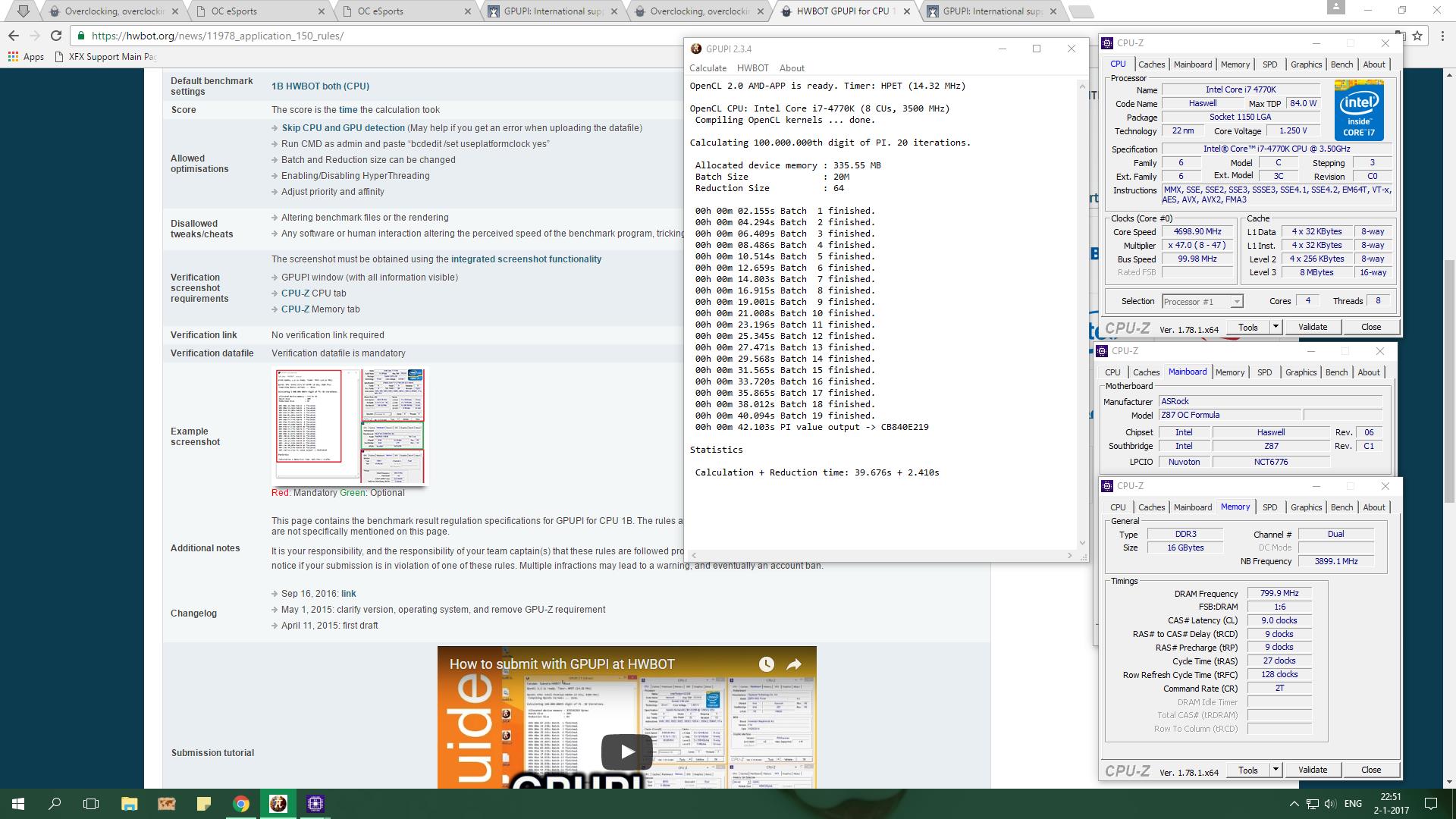Open volume control in system tray
The height and width of the screenshot is (819, 1456).
tap(1331, 804)
